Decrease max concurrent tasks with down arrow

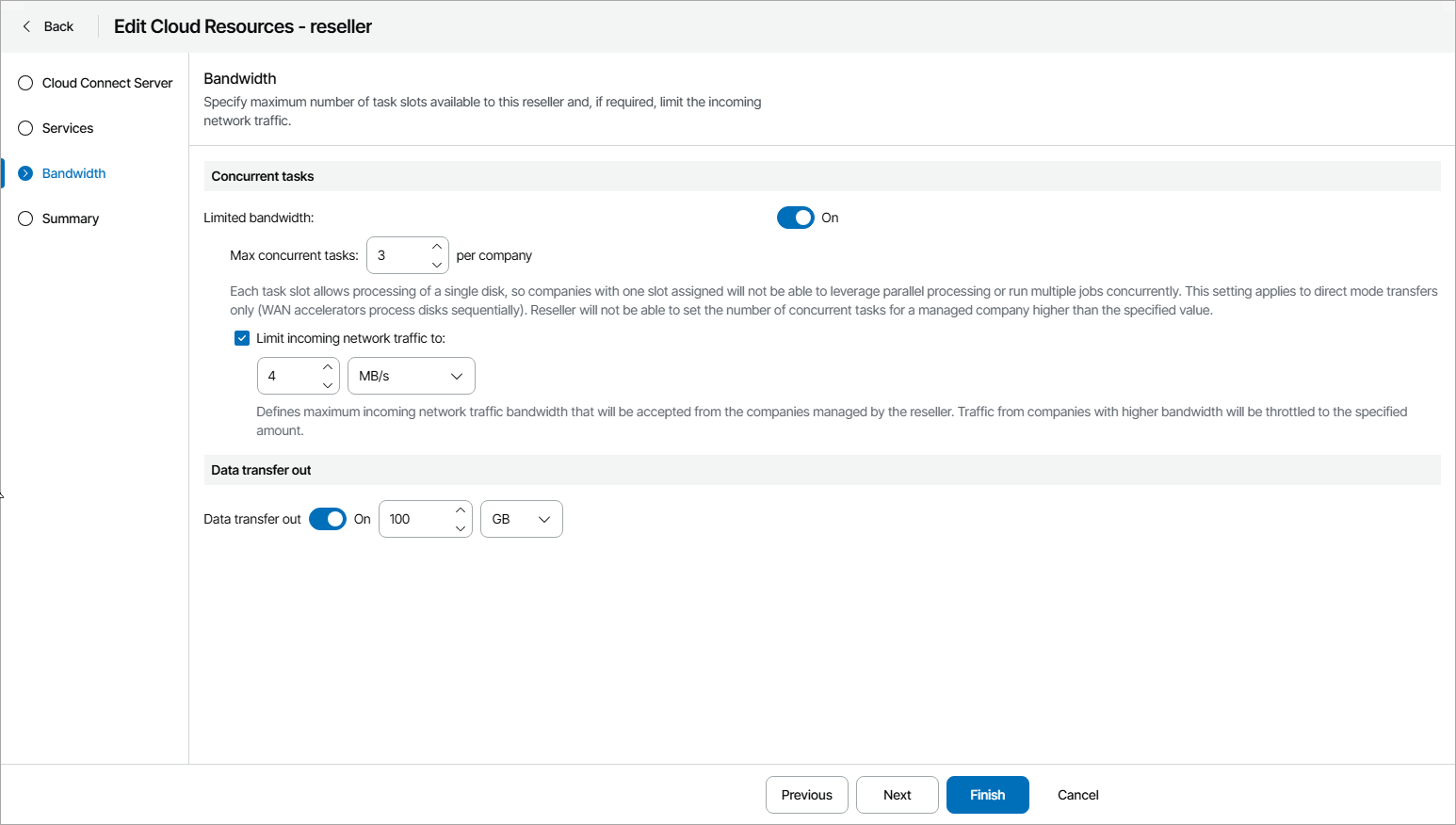pyautogui.click(x=437, y=265)
